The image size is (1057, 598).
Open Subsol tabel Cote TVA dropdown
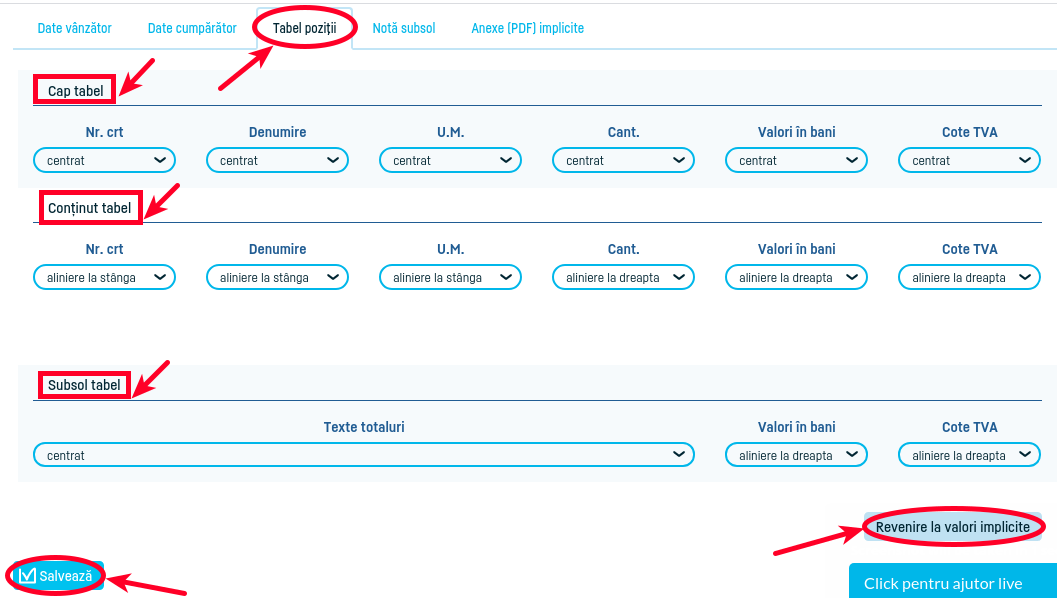click(x=969, y=455)
